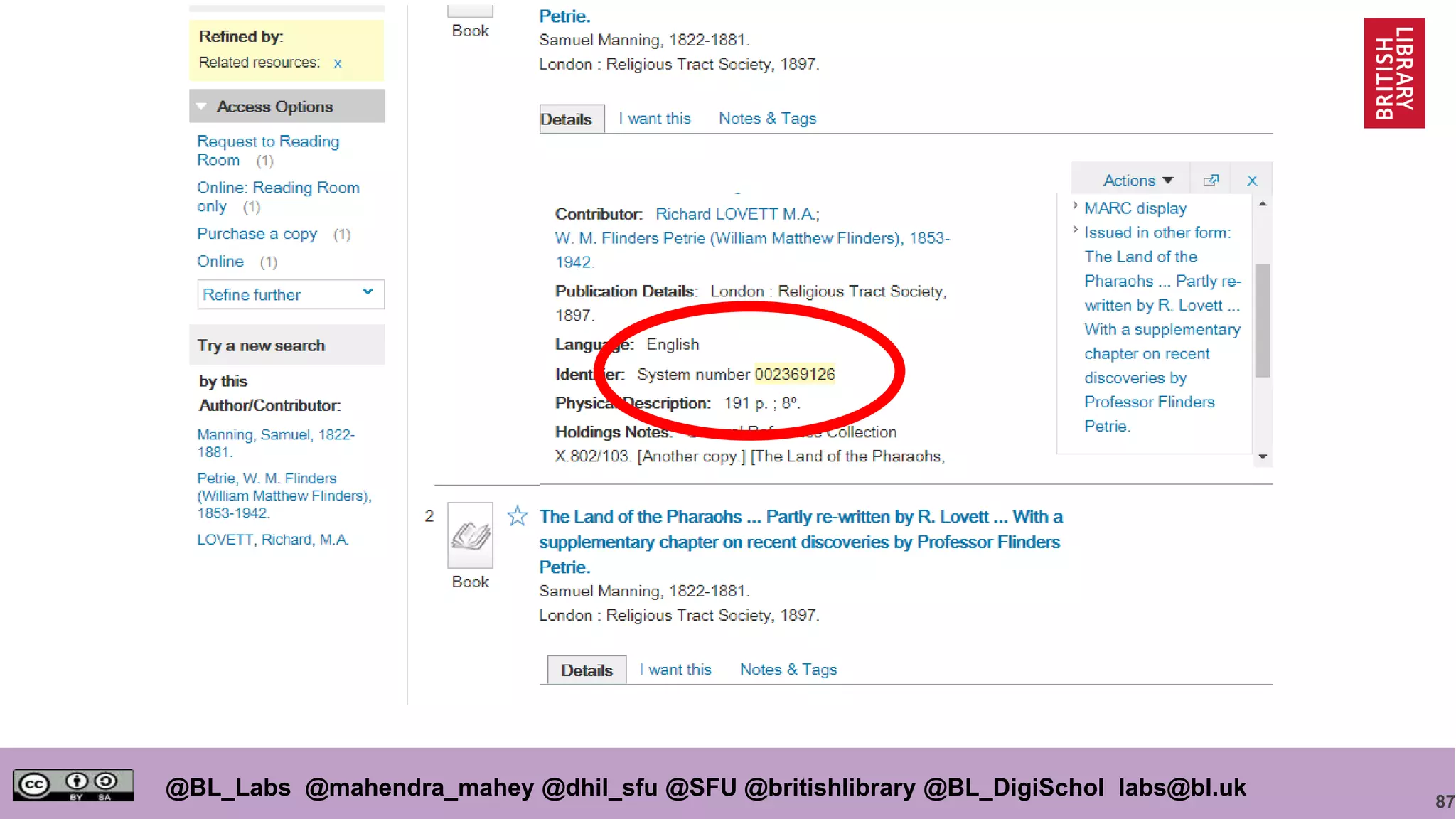Click the Creative Commons license badge

[73, 786]
